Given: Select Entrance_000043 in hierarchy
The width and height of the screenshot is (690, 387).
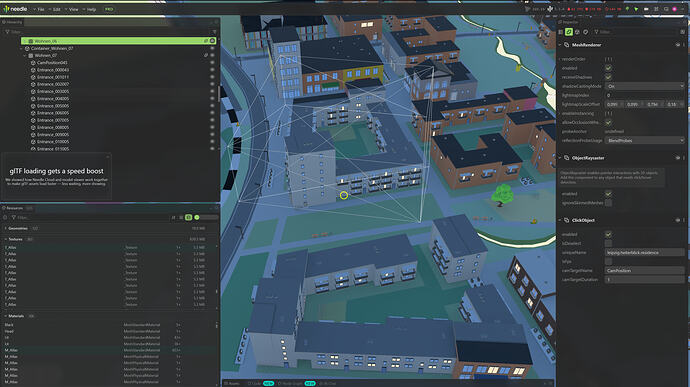Looking at the screenshot, I should (53, 70).
